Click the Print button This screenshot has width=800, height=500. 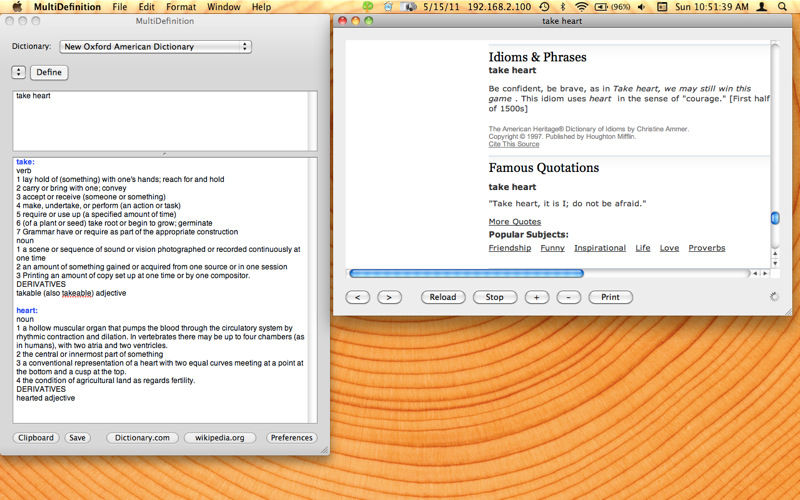(x=610, y=297)
